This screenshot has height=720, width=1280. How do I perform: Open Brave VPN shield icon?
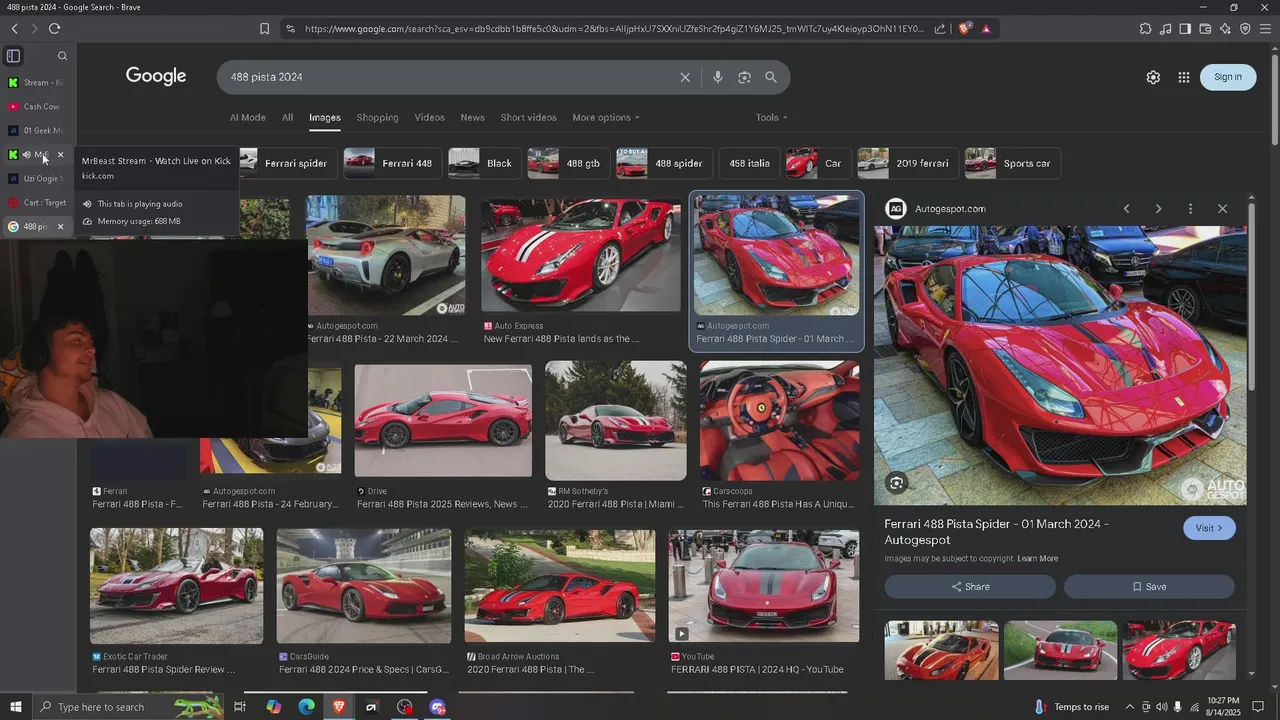tap(1245, 29)
